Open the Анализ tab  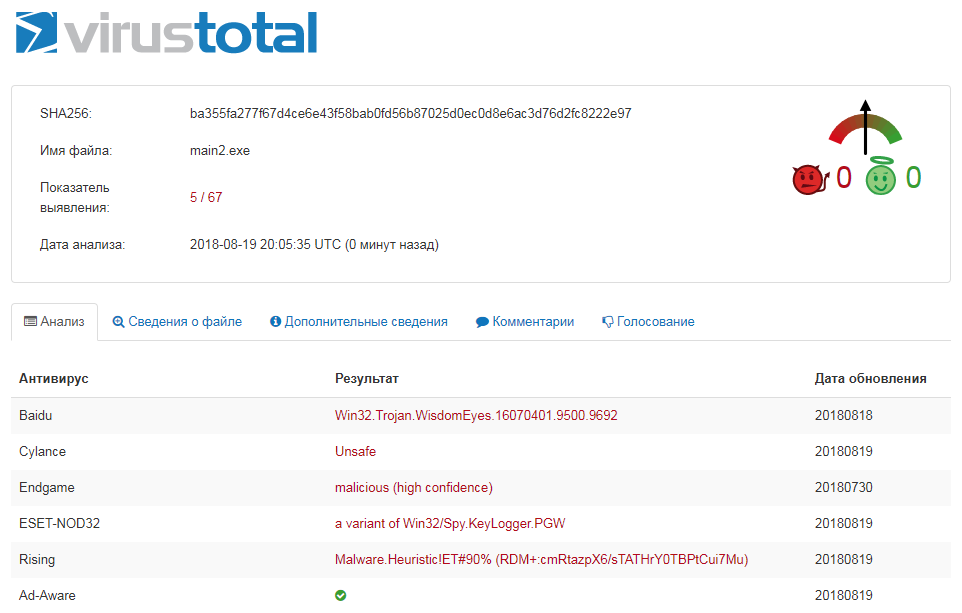[x=54, y=322]
